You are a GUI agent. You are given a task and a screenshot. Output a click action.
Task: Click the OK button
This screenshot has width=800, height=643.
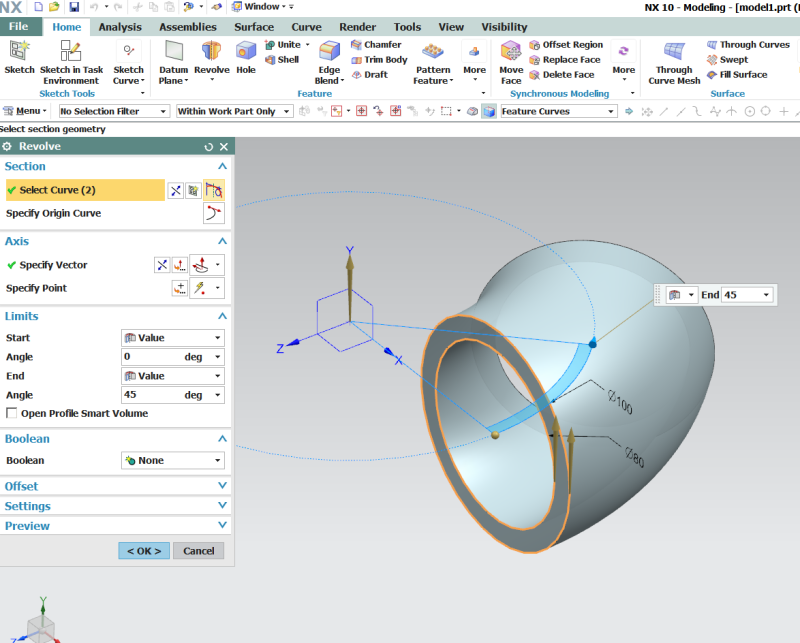(144, 551)
